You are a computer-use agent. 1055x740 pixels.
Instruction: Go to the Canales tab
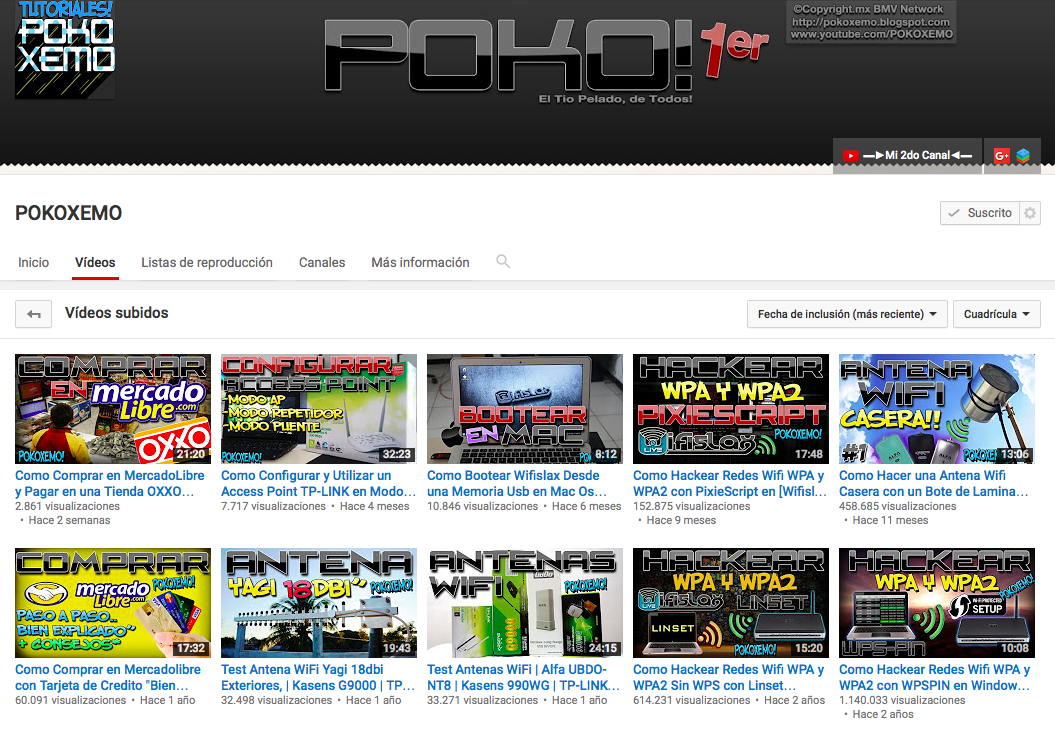tap(322, 262)
